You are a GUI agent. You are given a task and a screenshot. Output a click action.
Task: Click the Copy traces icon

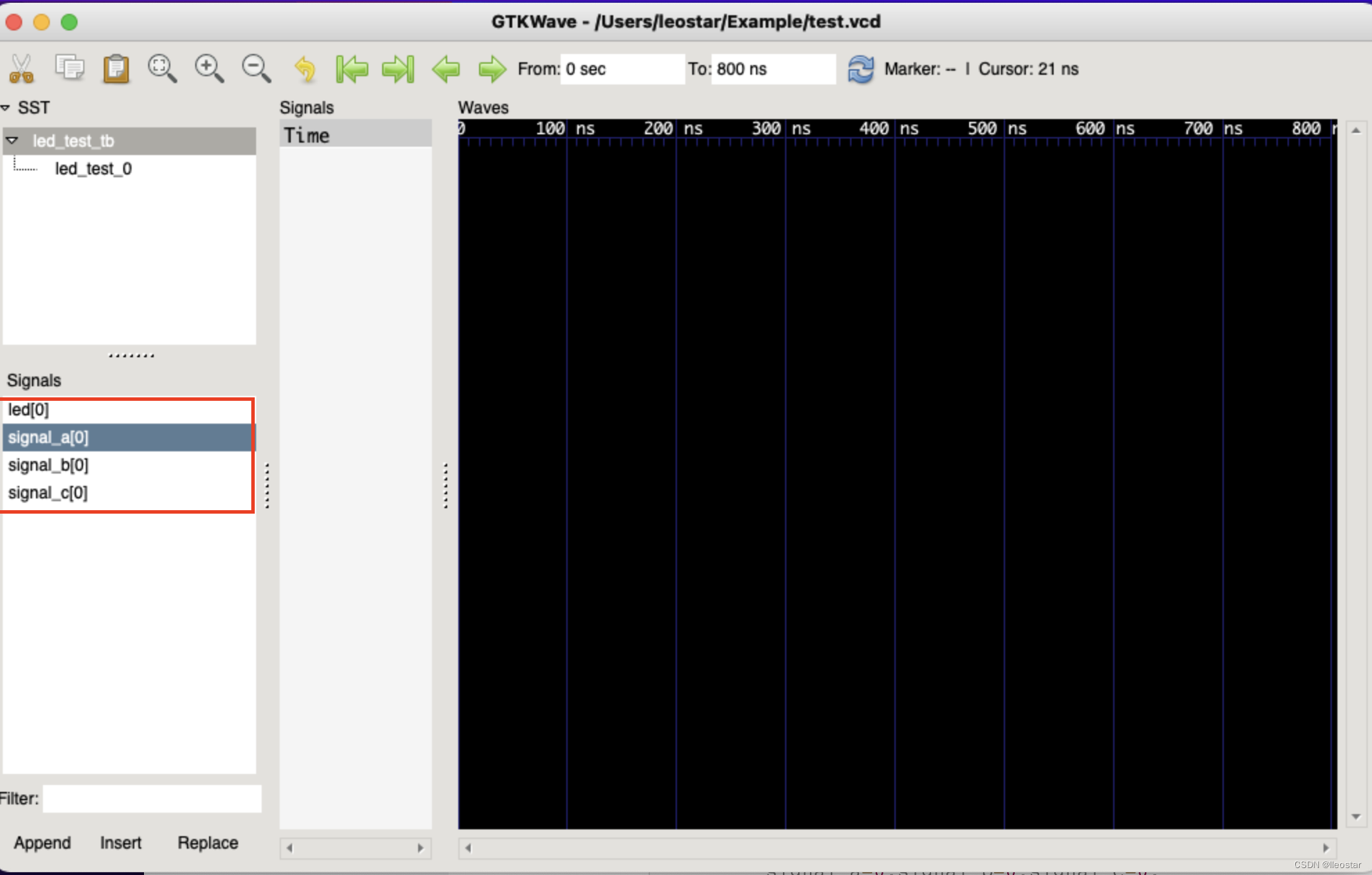click(69, 68)
